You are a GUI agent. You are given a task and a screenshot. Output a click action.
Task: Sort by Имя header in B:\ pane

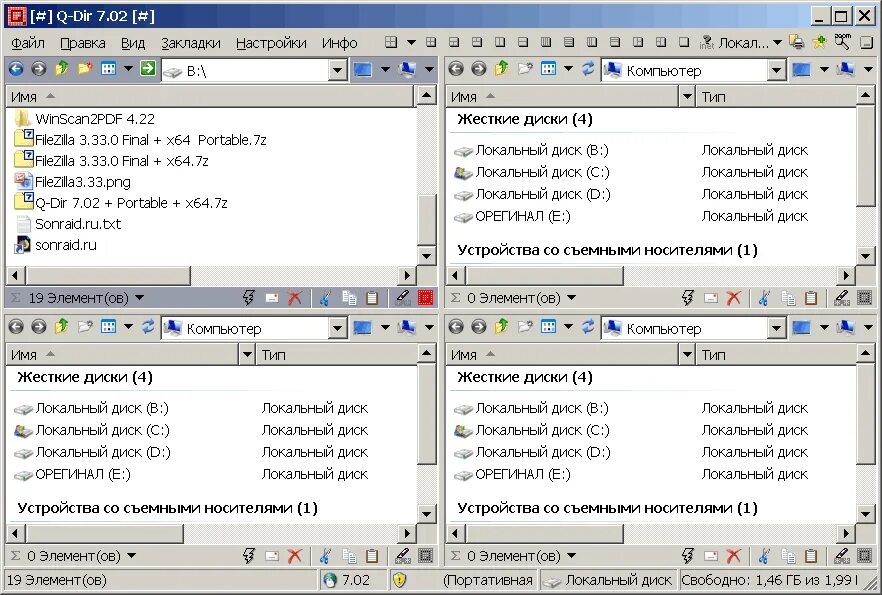[x=210, y=97]
